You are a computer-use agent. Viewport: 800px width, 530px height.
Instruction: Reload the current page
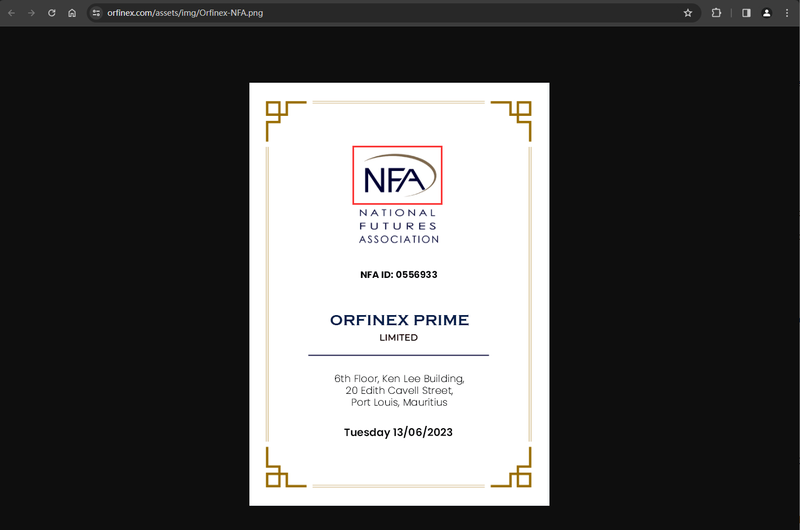pyautogui.click(x=51, y=13)
